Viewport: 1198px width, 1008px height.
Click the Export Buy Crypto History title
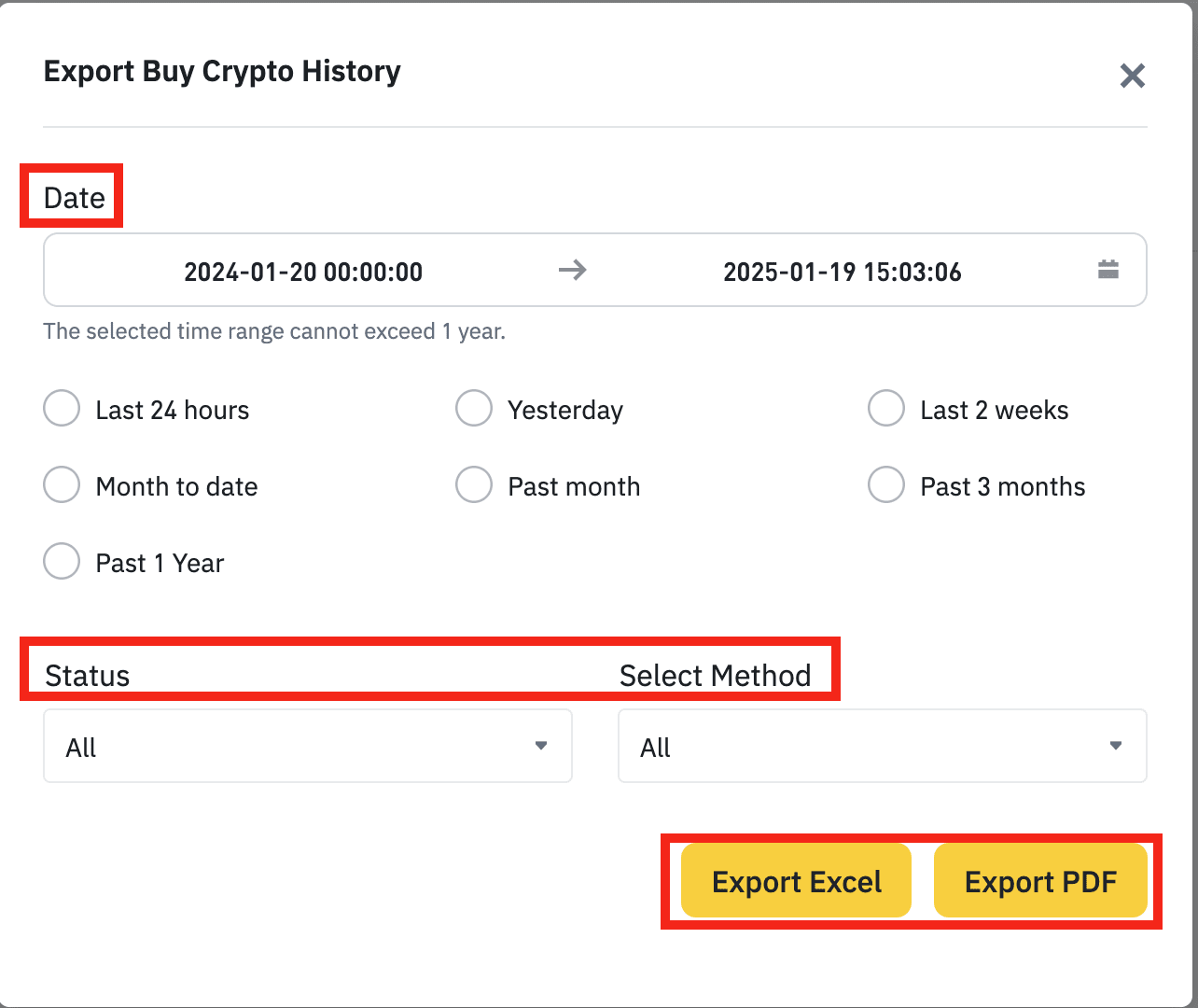[x=222, y=71]
